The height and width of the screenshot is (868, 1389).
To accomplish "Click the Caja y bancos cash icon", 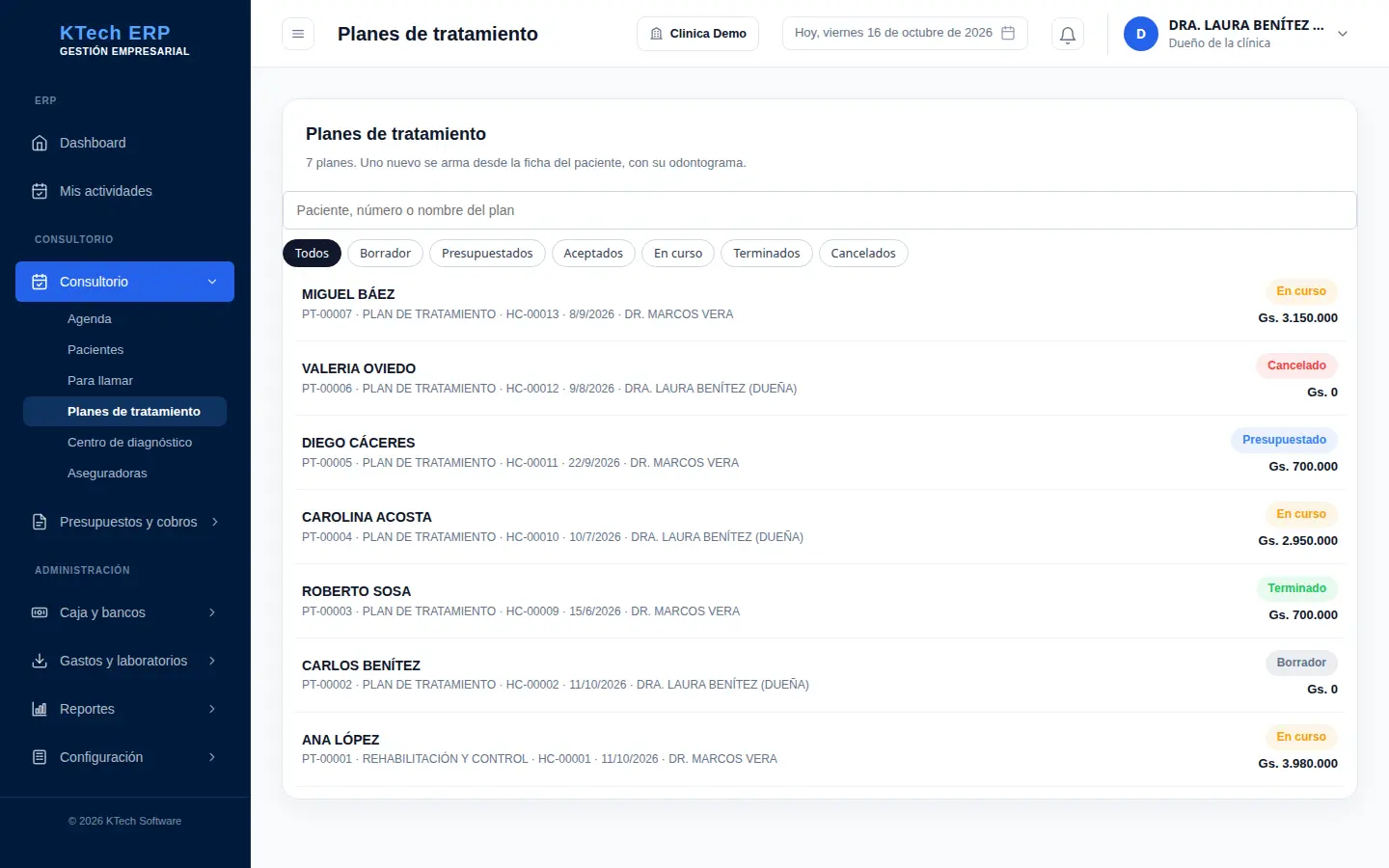I will 40,612.
